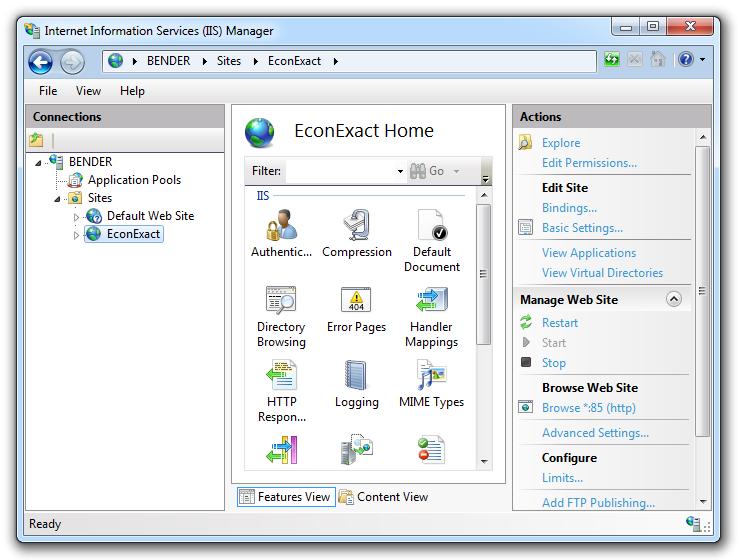
Task: Click Sites in the address breadcrumb
Action: point(229,61)
